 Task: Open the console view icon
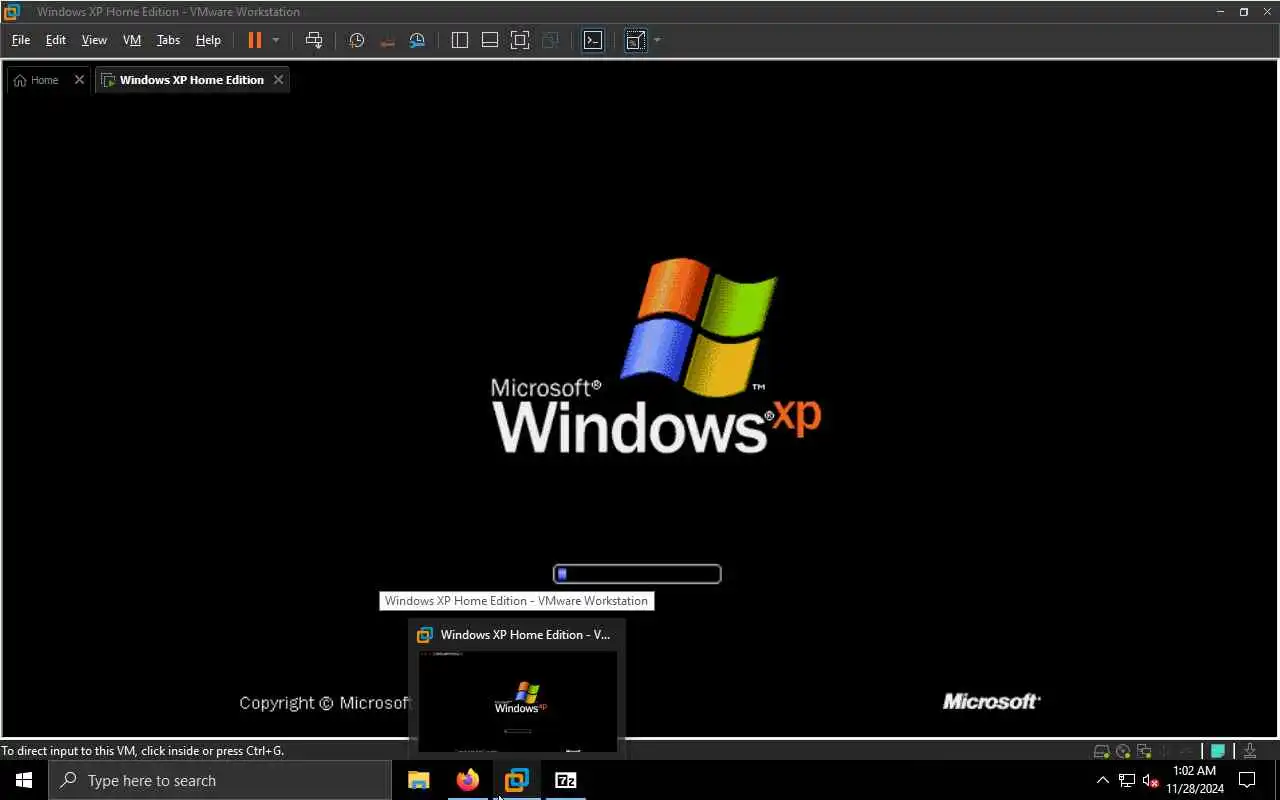point(593,40)
